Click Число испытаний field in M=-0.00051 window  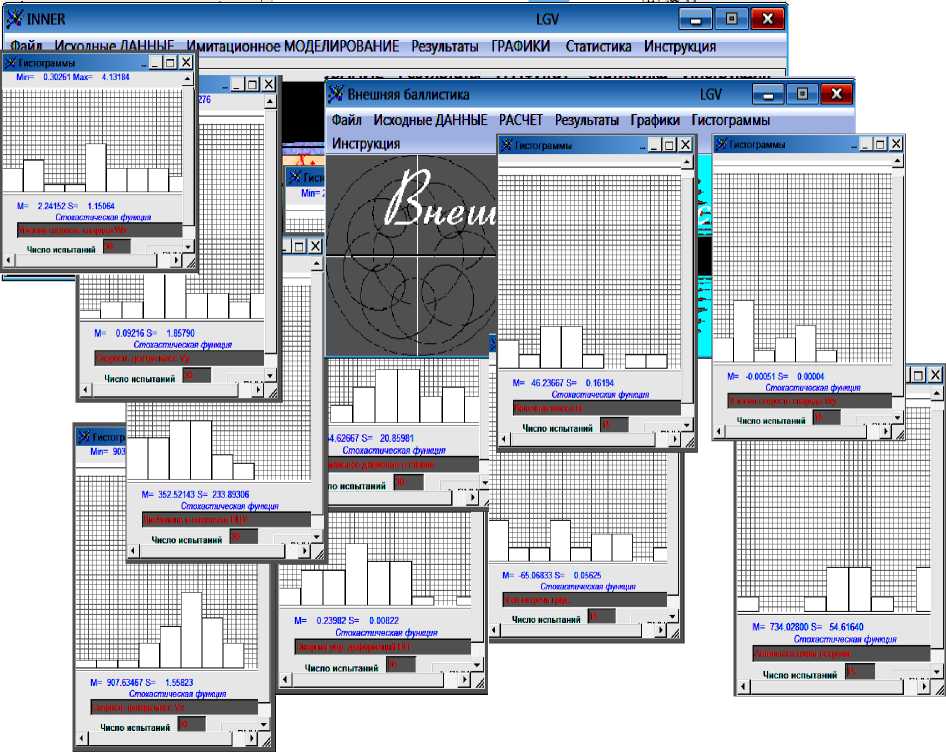point(827,417)
